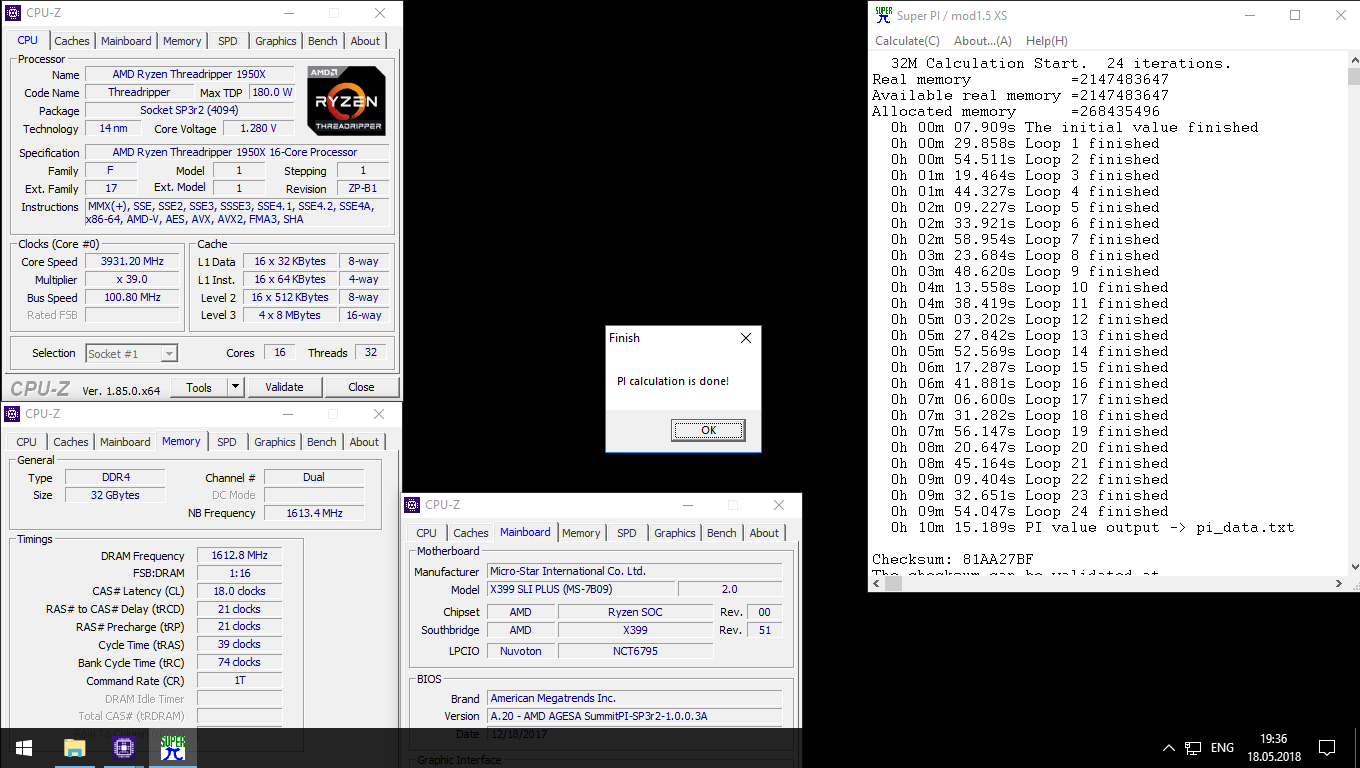Image resolution: width=1360 pixels, height=768 pixels.
Task: Click the Bus Speed value 100.80 MHz
Action: pos(131,297)
